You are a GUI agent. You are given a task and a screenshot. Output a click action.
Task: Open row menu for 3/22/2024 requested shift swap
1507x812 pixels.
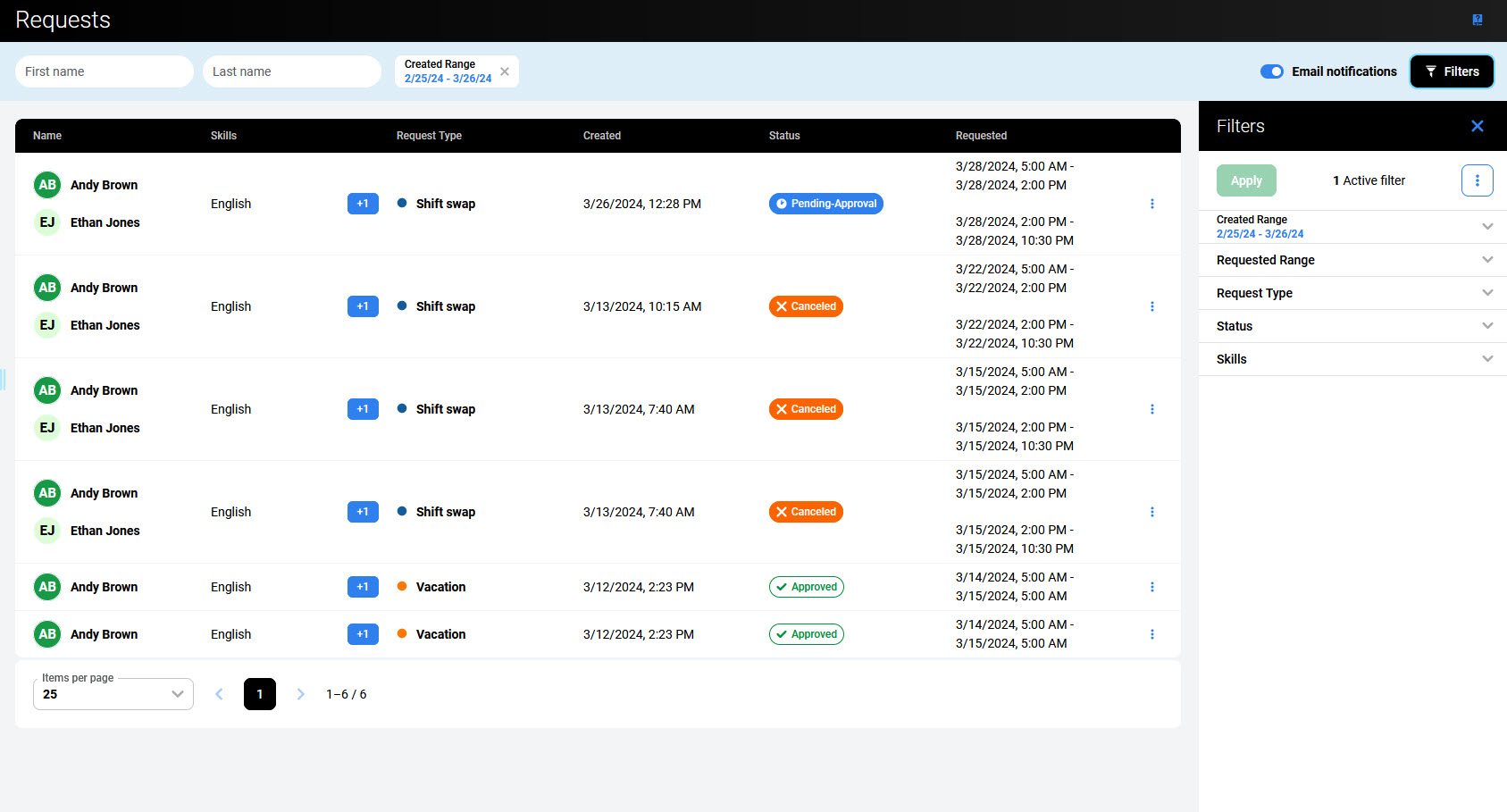1152,306
